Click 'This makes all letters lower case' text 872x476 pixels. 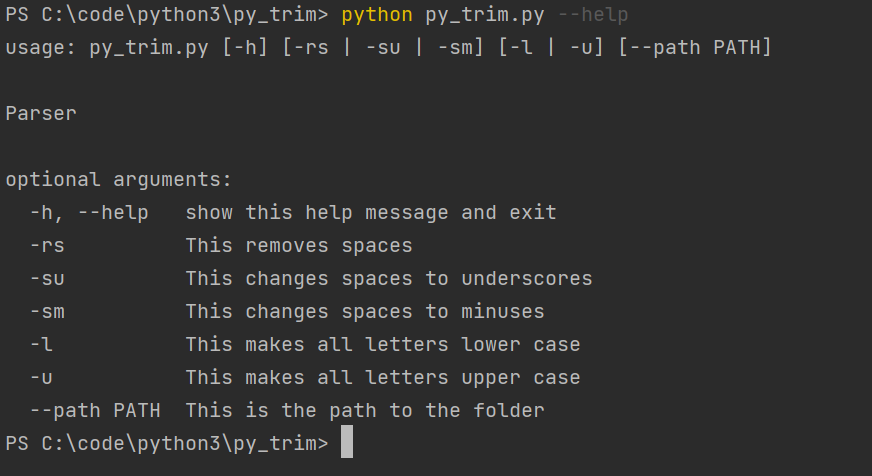383,345
